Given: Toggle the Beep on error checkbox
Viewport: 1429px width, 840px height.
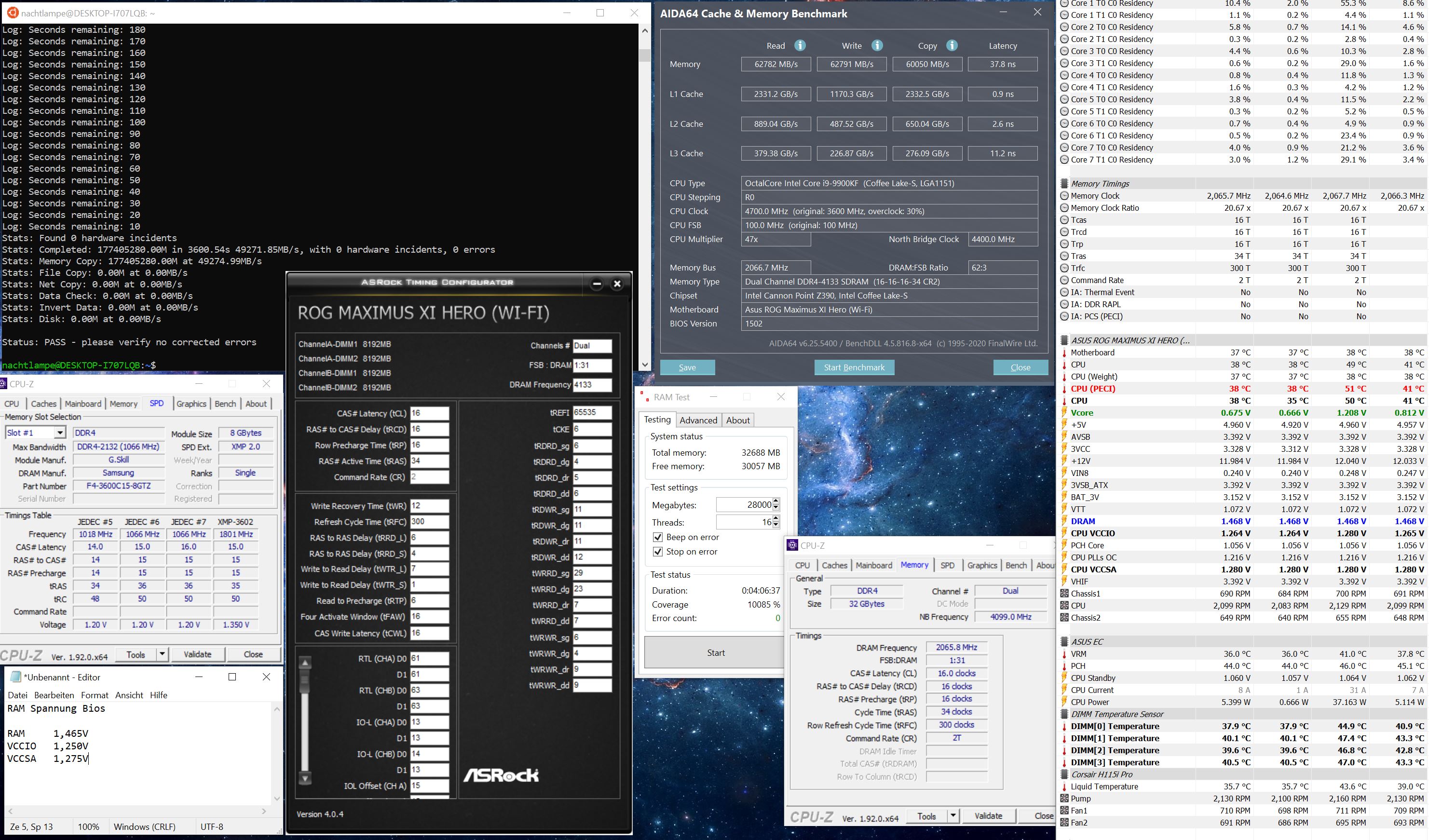Looking at the screenshot, I should click(x=658, y=537).
